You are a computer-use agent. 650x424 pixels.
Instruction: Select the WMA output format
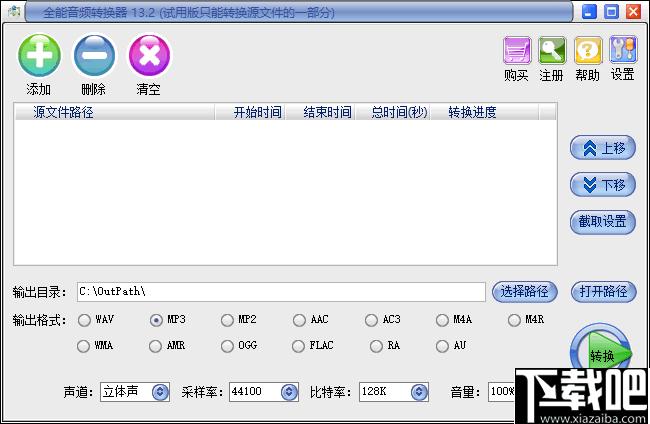point(83,346)
